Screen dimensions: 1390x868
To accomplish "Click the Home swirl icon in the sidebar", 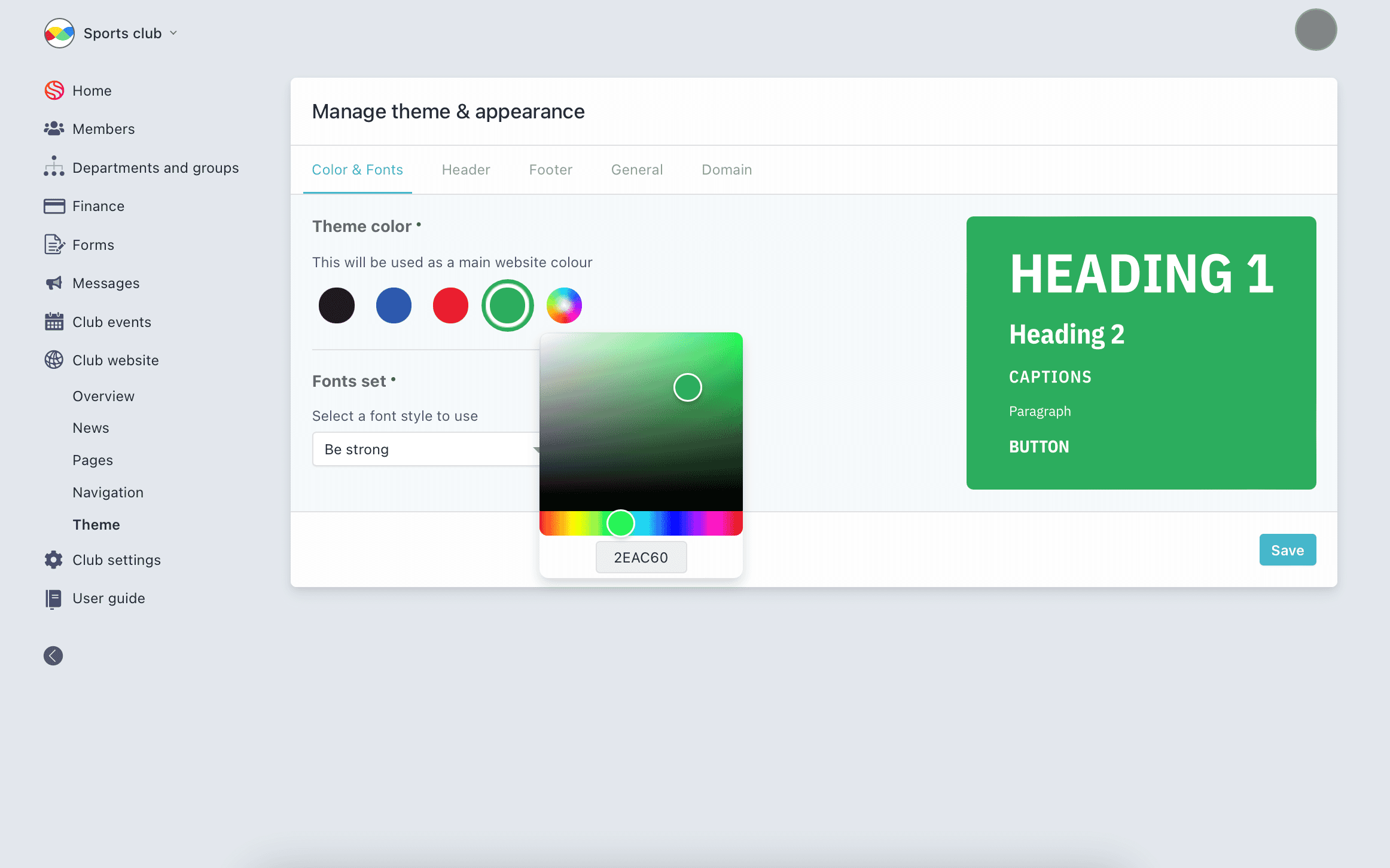I will tap(54, 90).
